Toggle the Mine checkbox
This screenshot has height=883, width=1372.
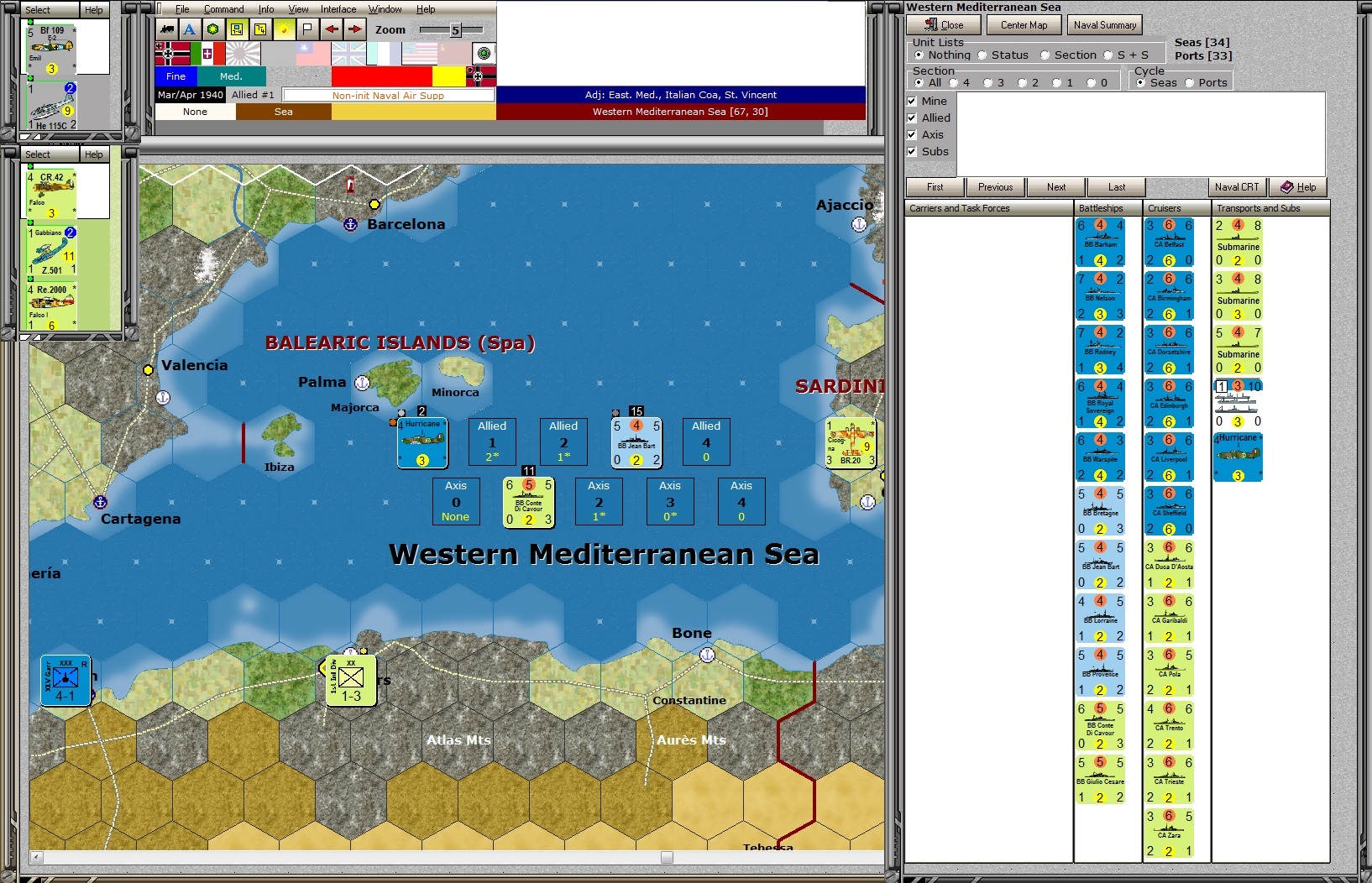coord(912,102)
